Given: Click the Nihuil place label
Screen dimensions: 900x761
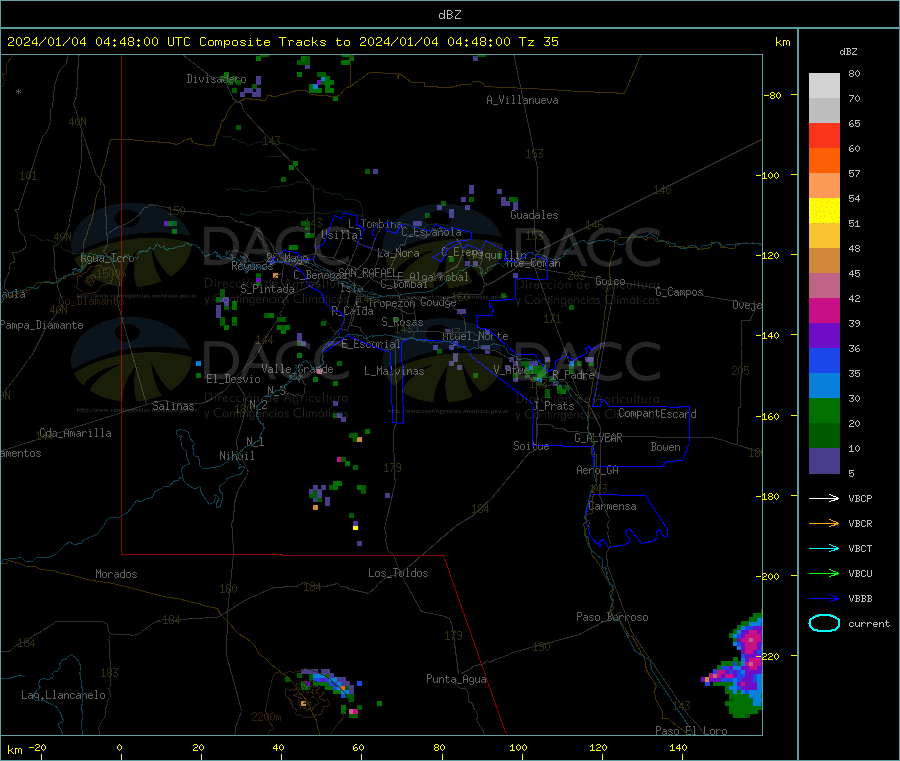Looking at the screenshot, I should point(237,456).
